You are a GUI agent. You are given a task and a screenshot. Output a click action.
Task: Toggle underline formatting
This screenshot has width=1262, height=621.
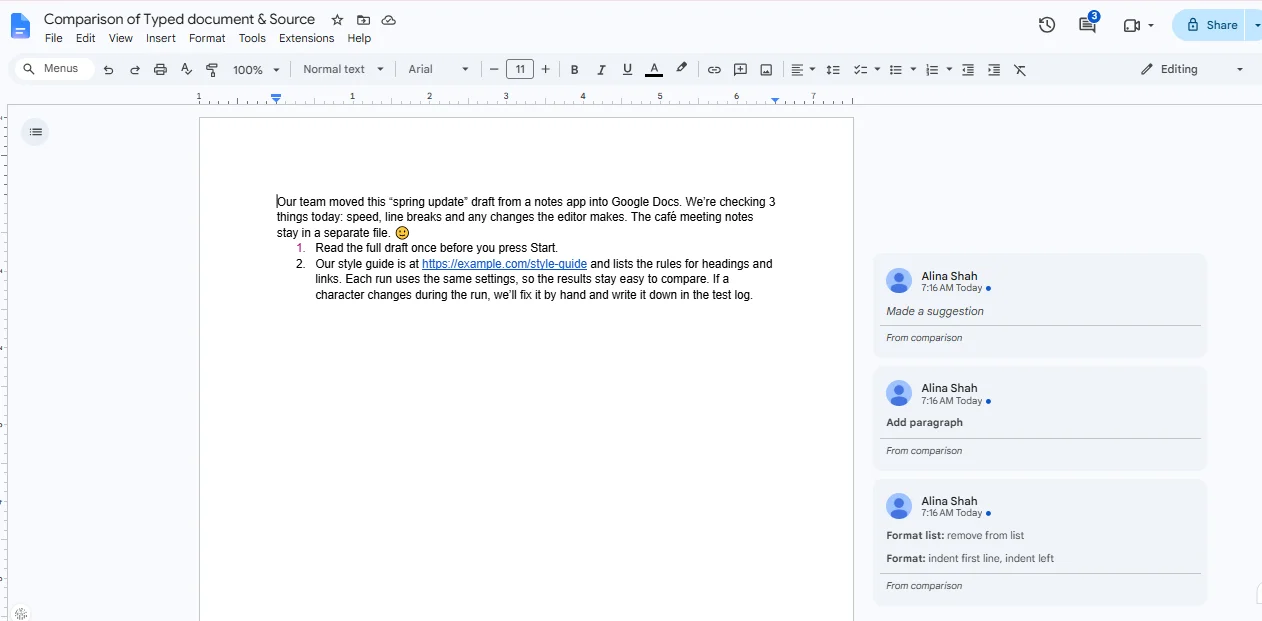(x=627, y=70)
